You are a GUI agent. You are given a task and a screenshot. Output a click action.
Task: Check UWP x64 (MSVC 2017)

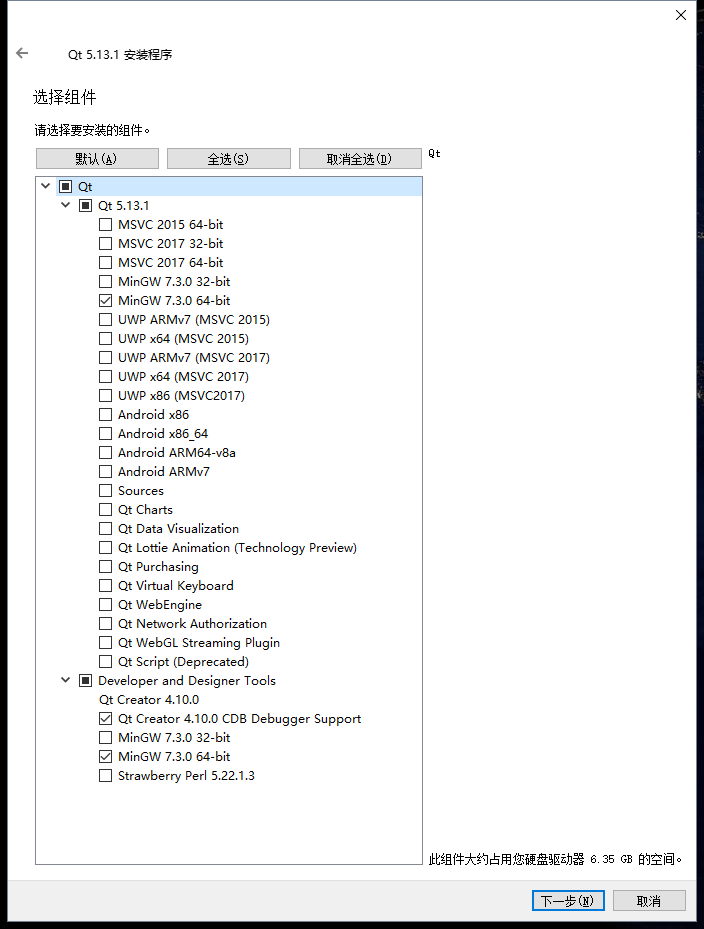pos(105,376)
